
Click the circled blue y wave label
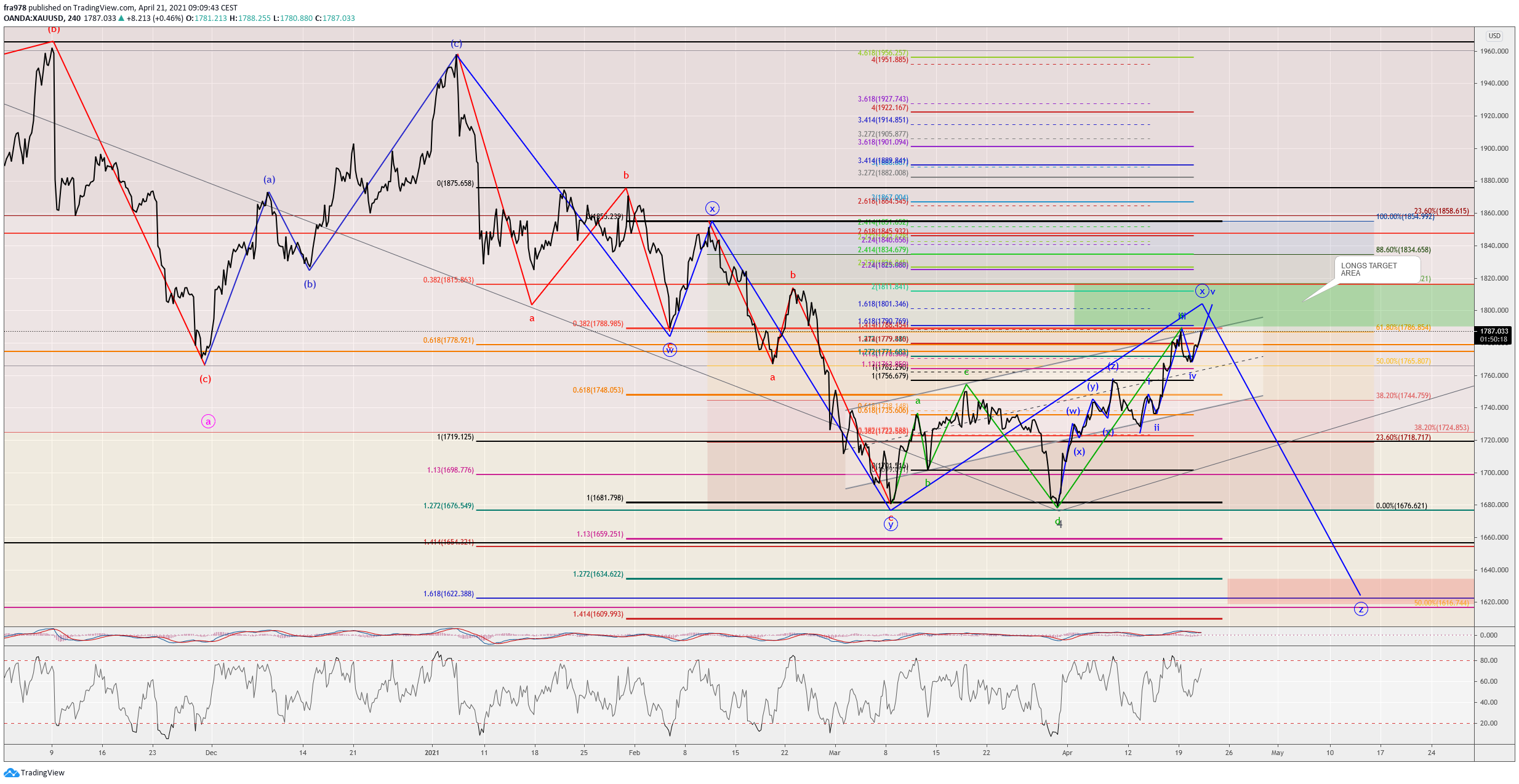(x=891, y=524)
